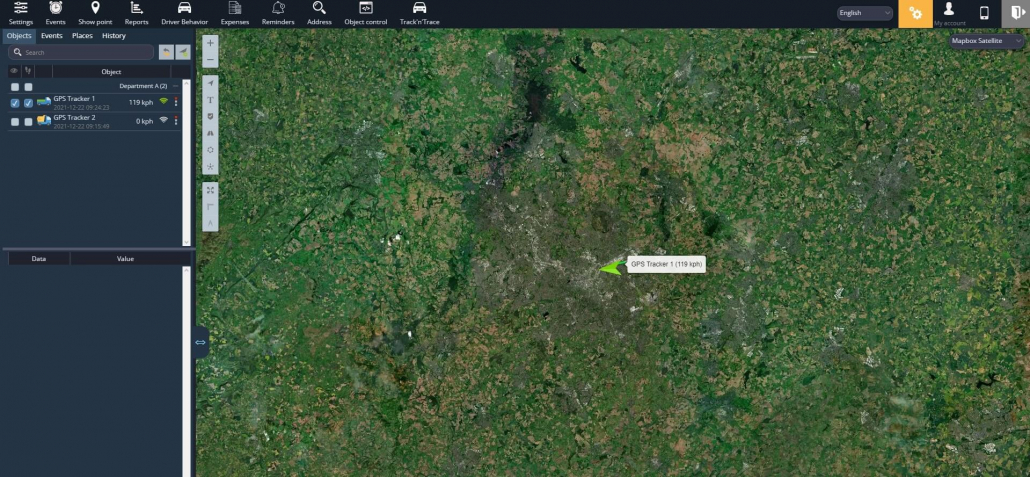
Task: Toggle the map objects arrow icon
Action: [x=210, y=83]
